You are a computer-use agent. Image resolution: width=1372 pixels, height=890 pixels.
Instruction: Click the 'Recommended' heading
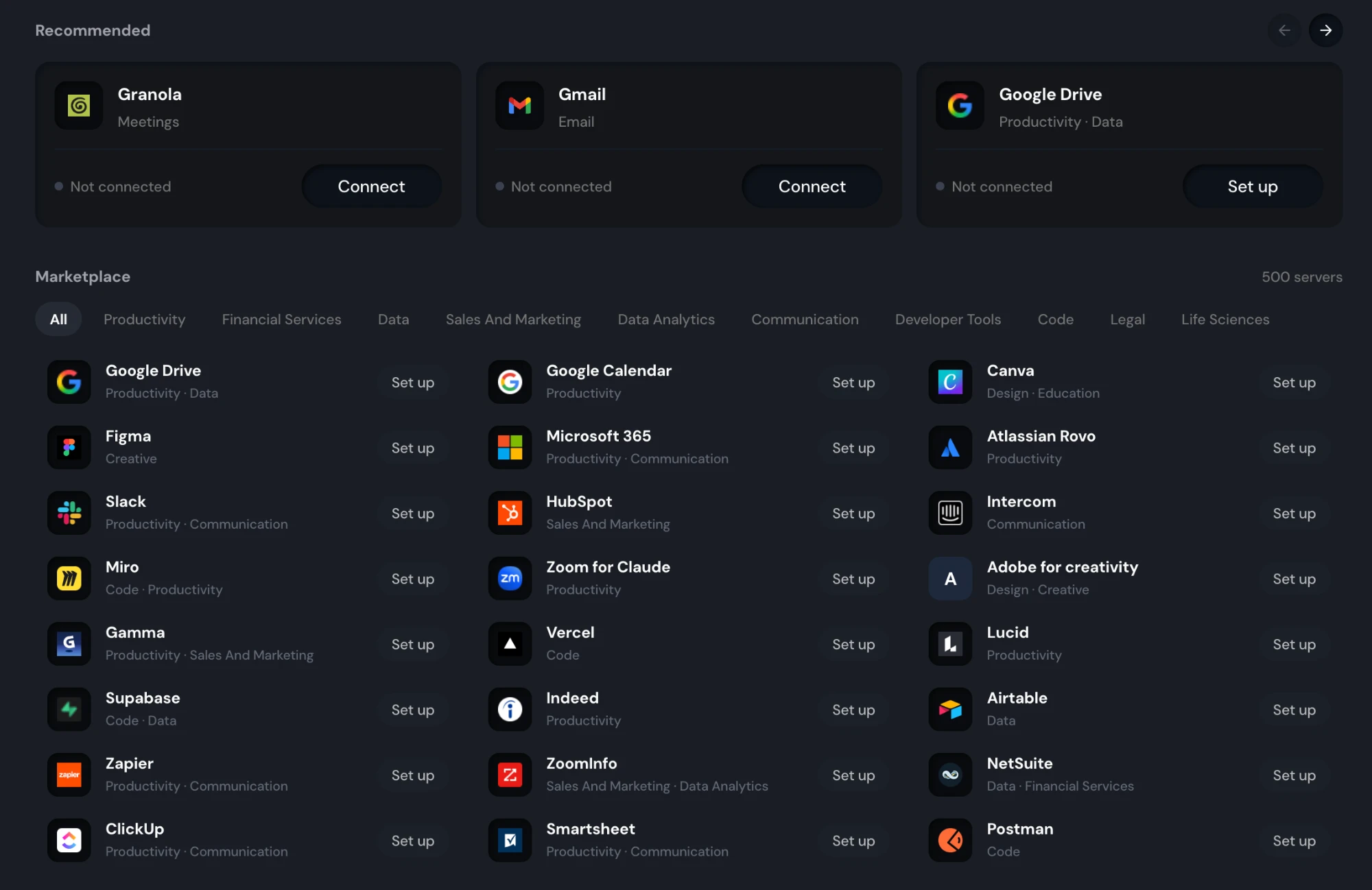click(93, 30)
